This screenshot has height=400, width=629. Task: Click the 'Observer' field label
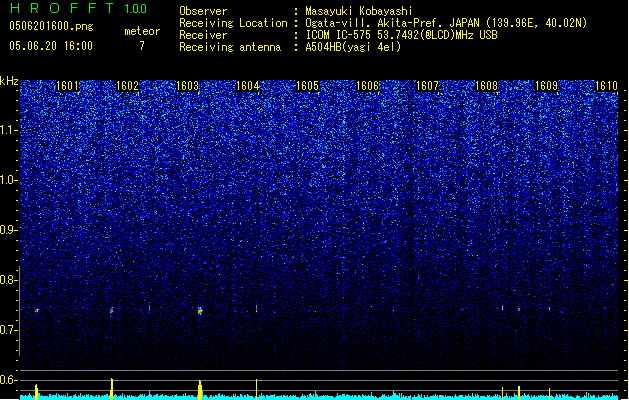(x=203, y=11)
